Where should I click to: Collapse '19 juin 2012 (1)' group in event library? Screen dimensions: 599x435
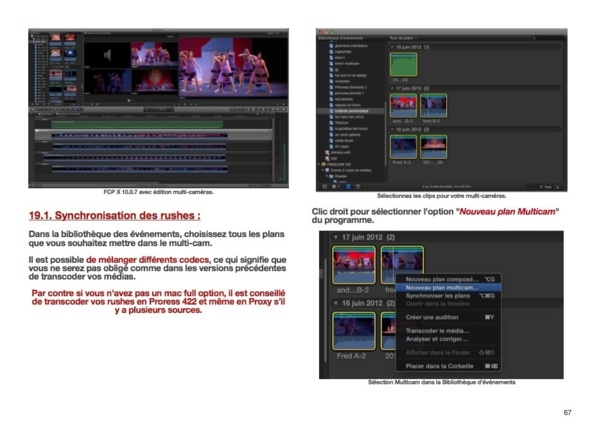(x=392, y=47)
